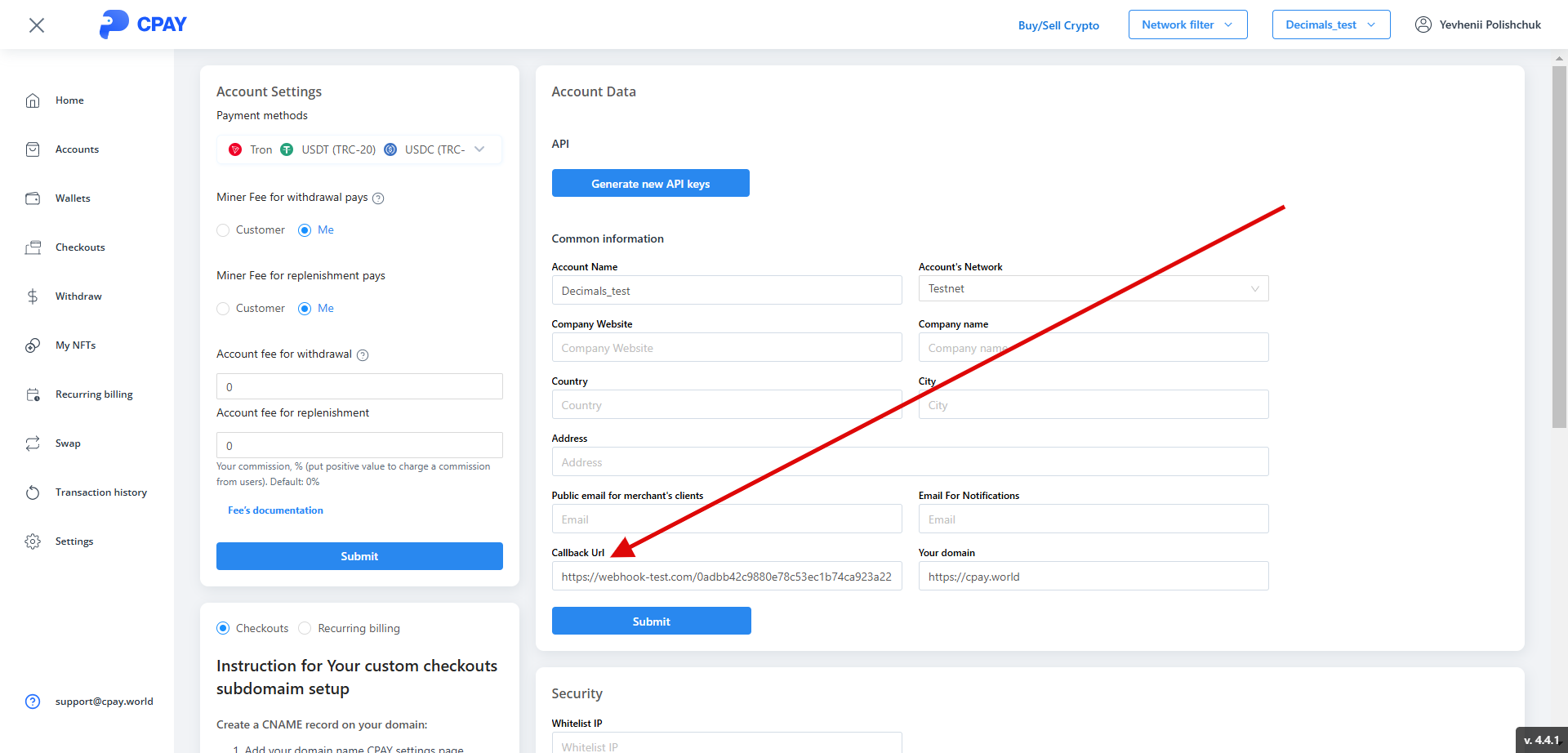
Task: Go to Recurring billing in sidebar
Action: click(94, 394)
